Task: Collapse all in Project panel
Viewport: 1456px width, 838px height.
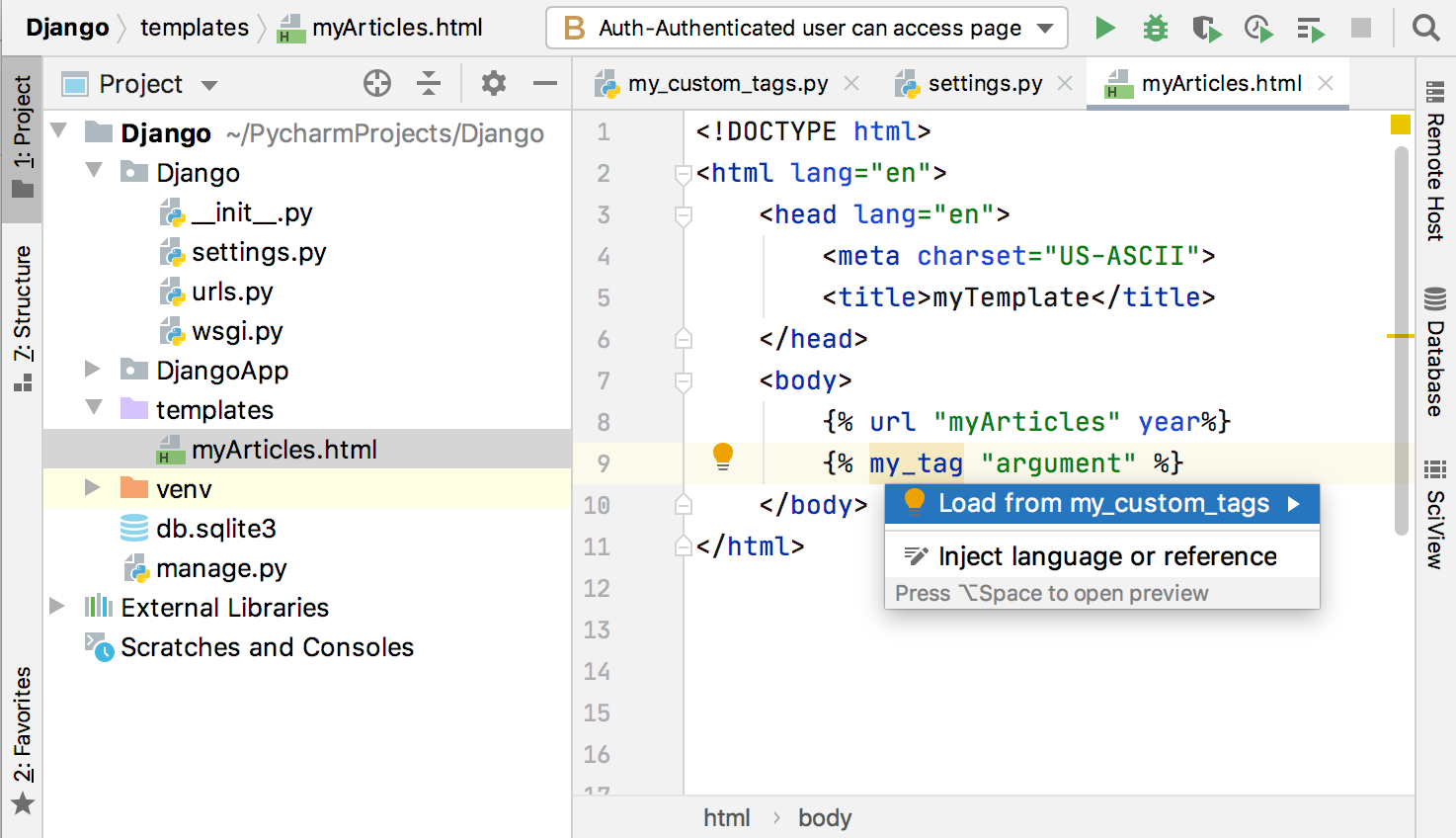Action: point(428,84)
